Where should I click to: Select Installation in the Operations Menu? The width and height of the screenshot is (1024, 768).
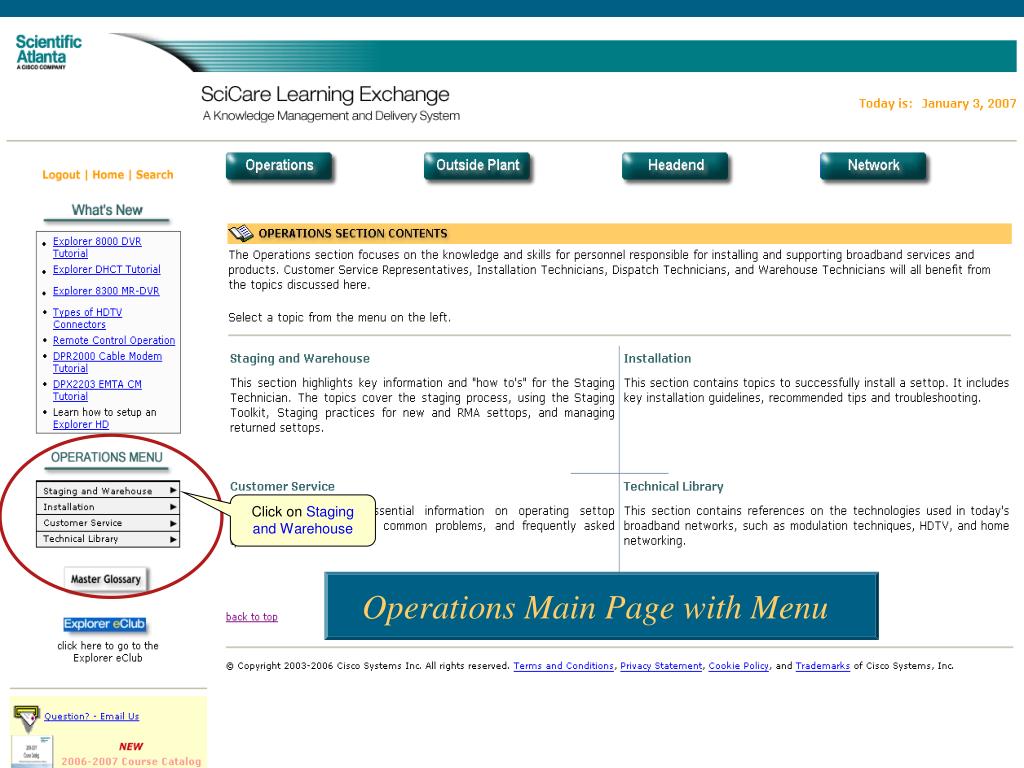108,507
